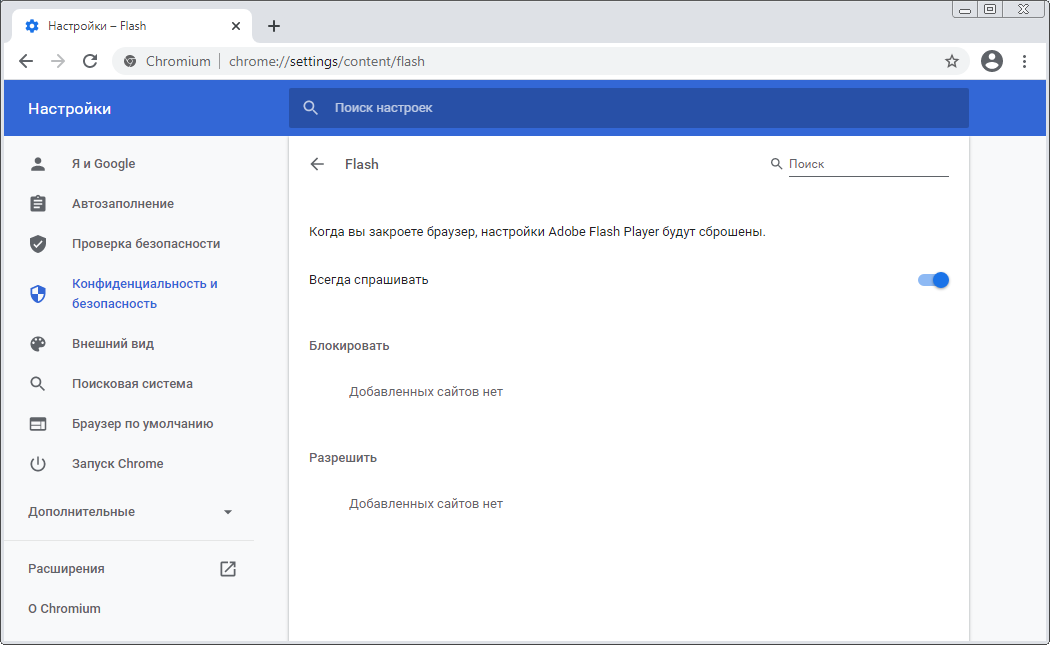Focus the Поиск field on Flash page
The image size is (1050, 645).
point(869,164)
